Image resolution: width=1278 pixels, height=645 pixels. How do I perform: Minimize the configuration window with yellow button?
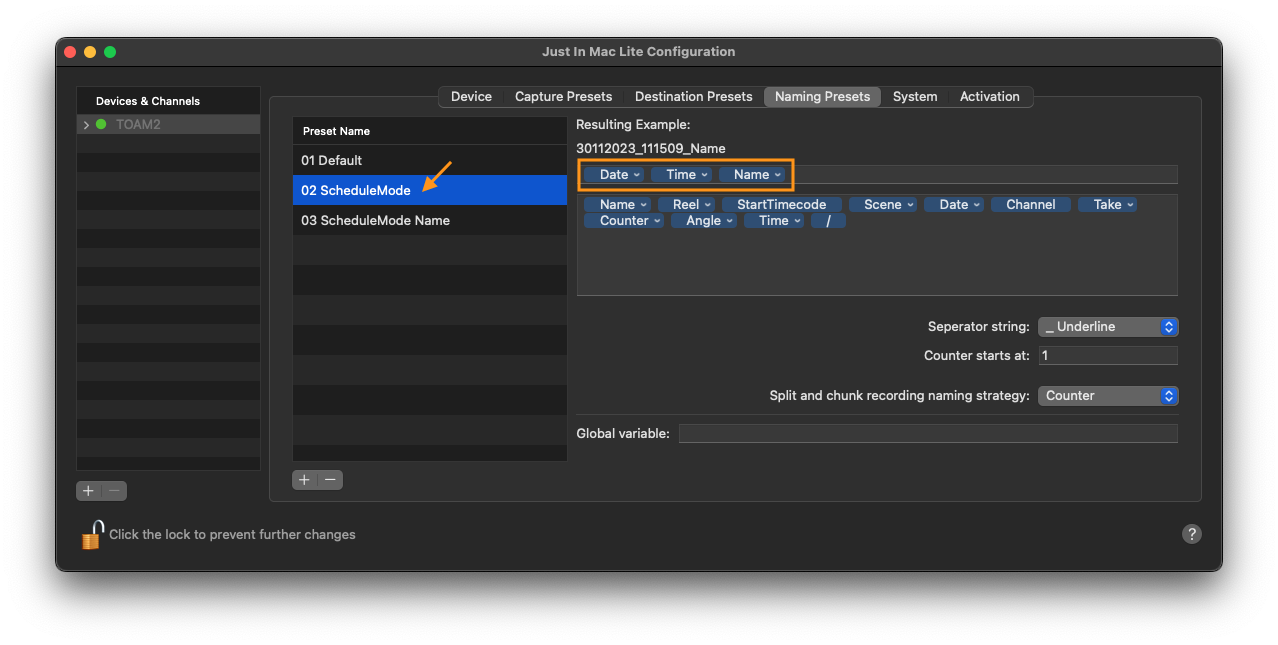click(x=90, y=52)
